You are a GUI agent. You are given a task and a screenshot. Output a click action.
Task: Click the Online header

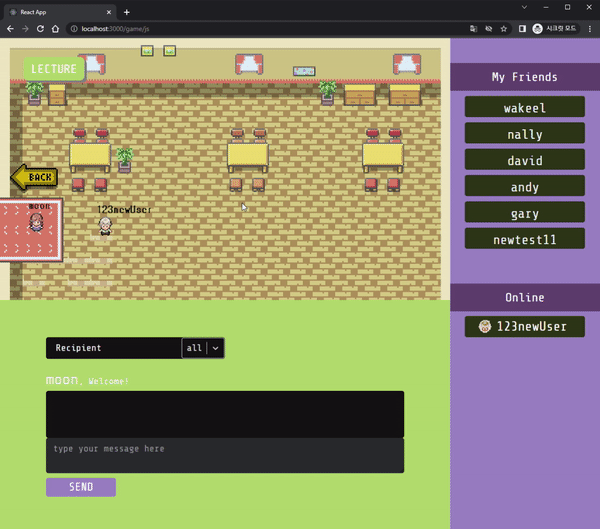click(x=525, y=297)
